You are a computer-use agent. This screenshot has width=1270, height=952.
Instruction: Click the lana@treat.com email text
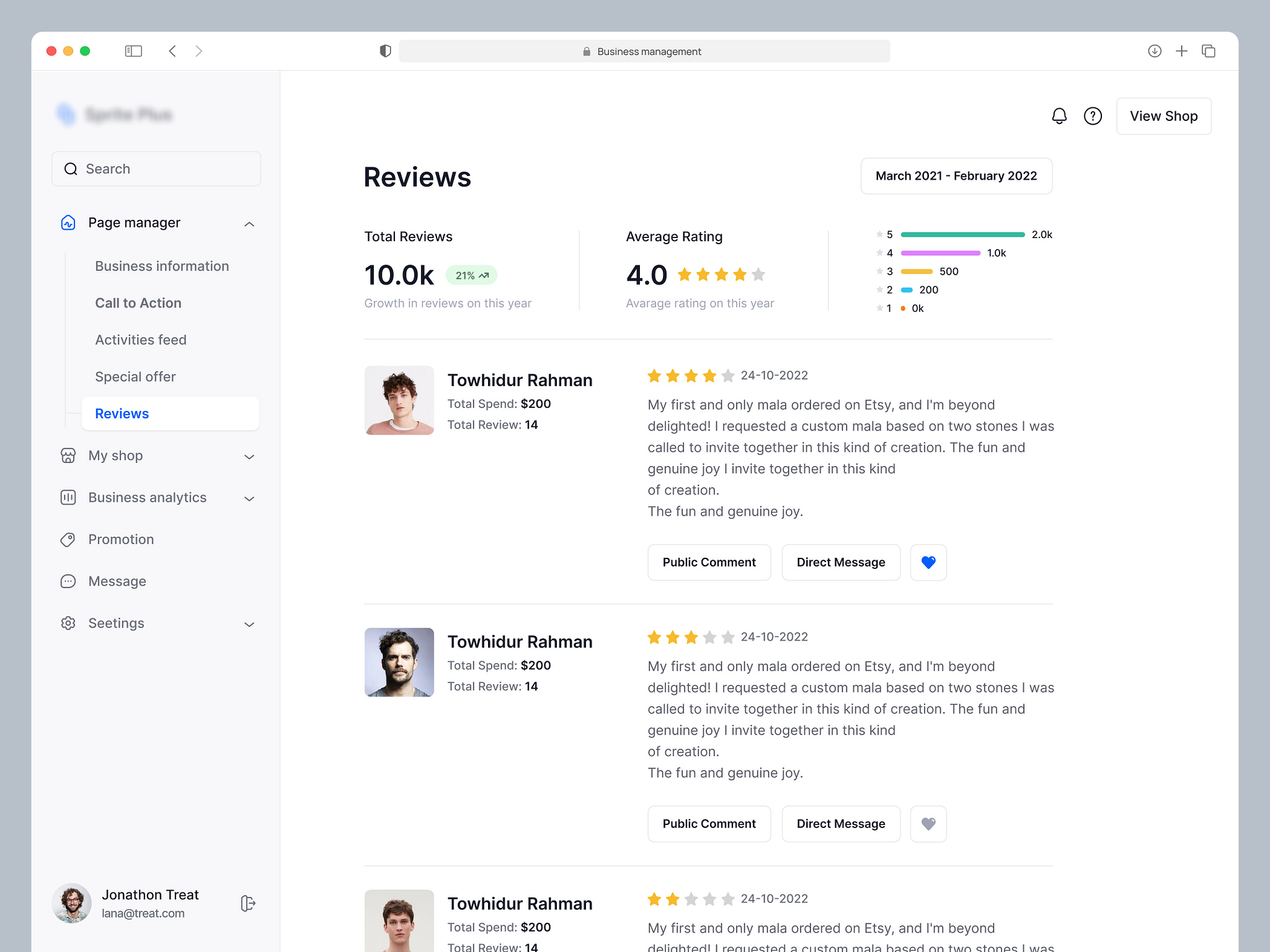click(x=143, y=914)
